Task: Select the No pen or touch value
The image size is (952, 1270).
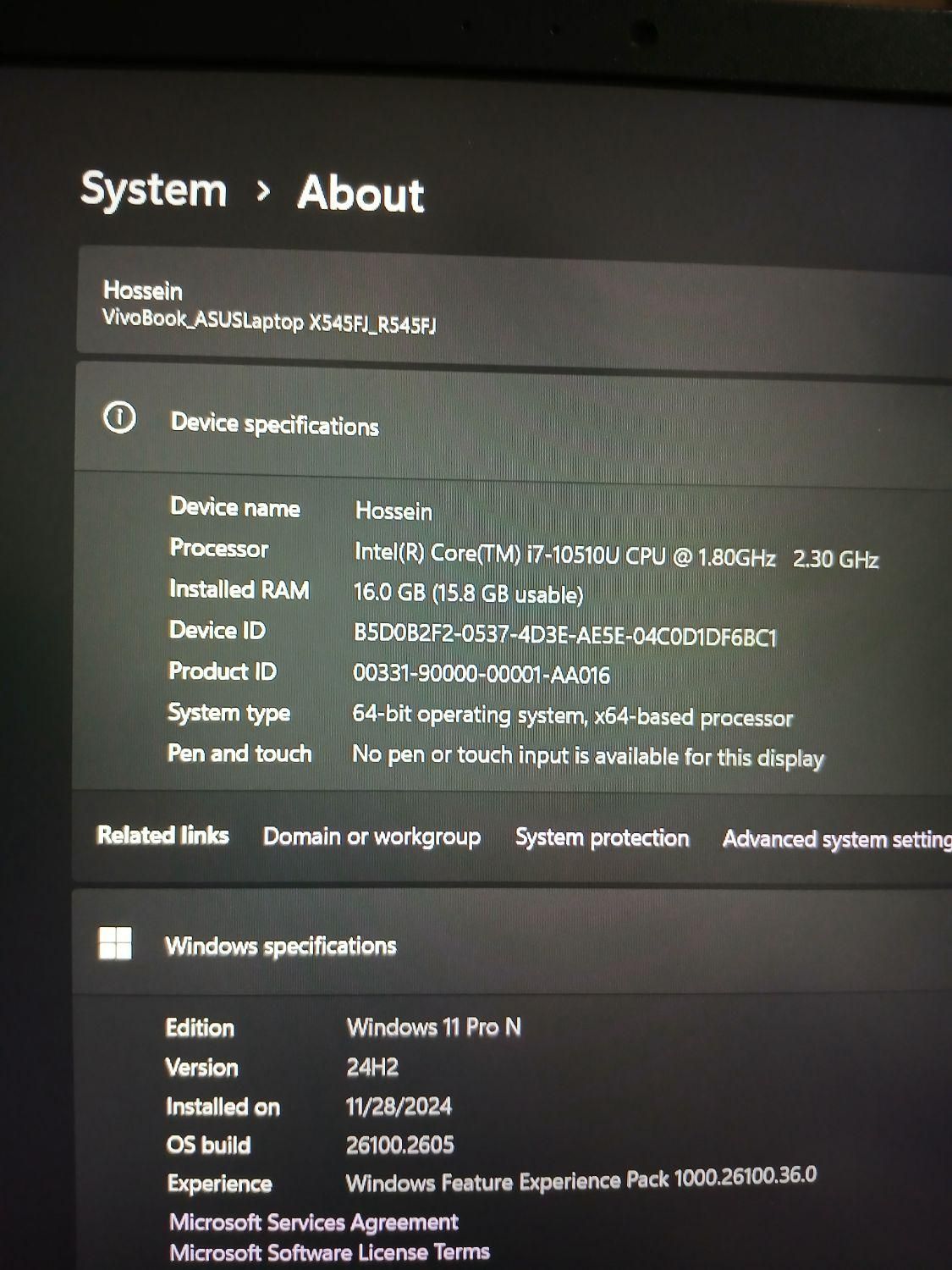Action: pyautogui.click(x=587, y=755)
